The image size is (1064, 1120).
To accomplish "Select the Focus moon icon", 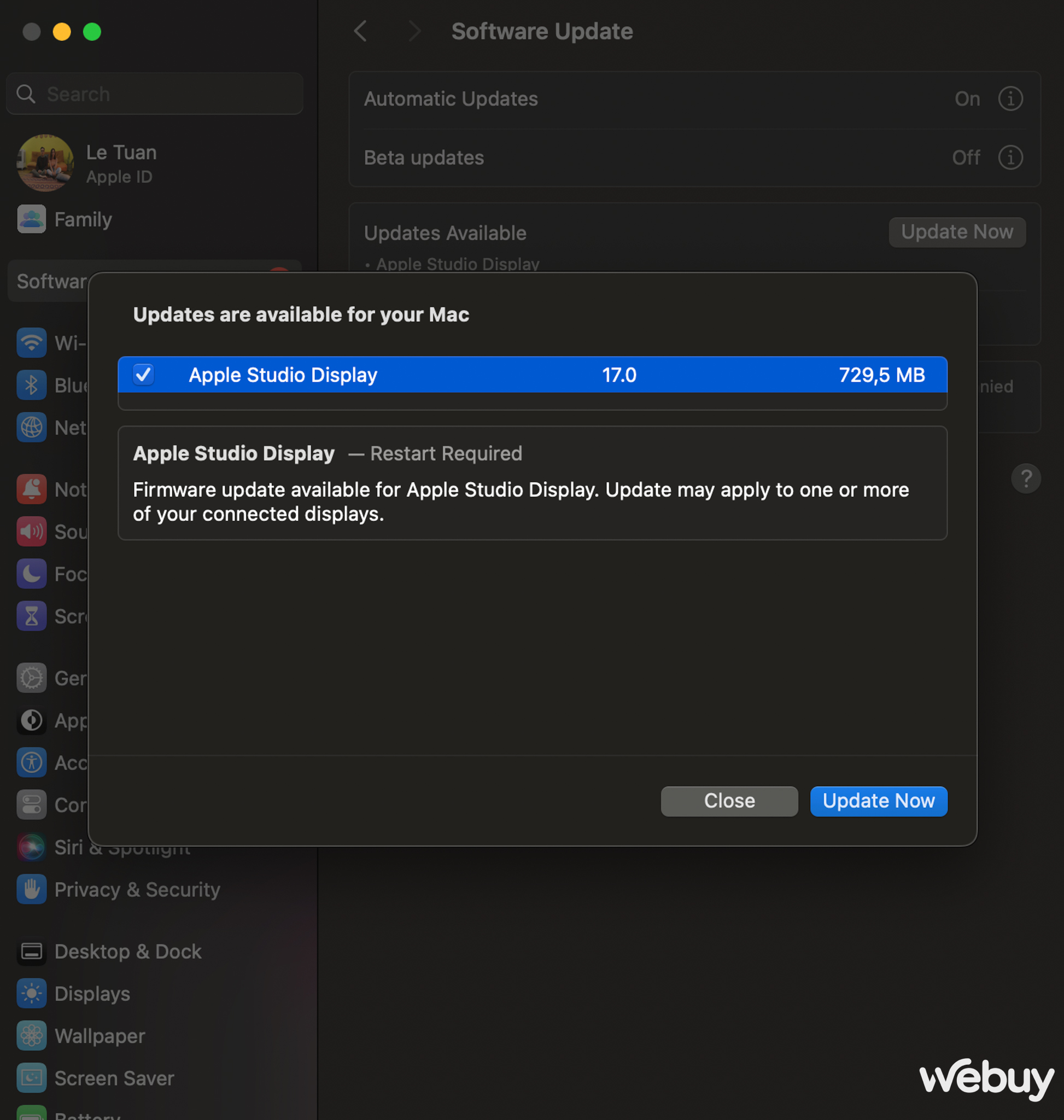I will pyautogui.click(x=31, y=574).
